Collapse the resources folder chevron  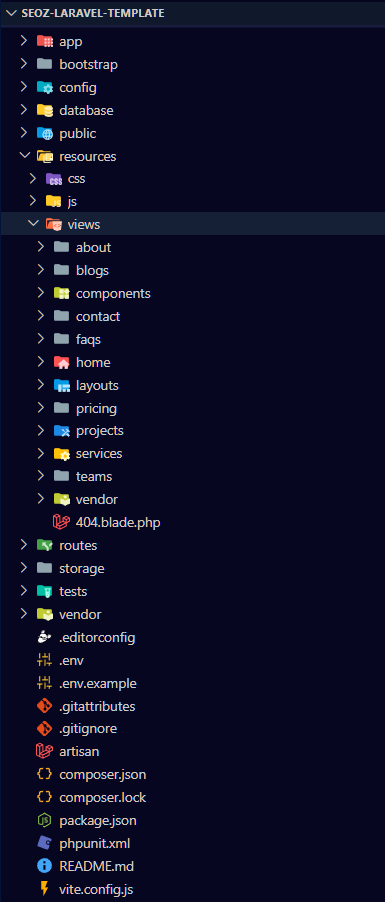pyautogui.click(x=24, y=156)
